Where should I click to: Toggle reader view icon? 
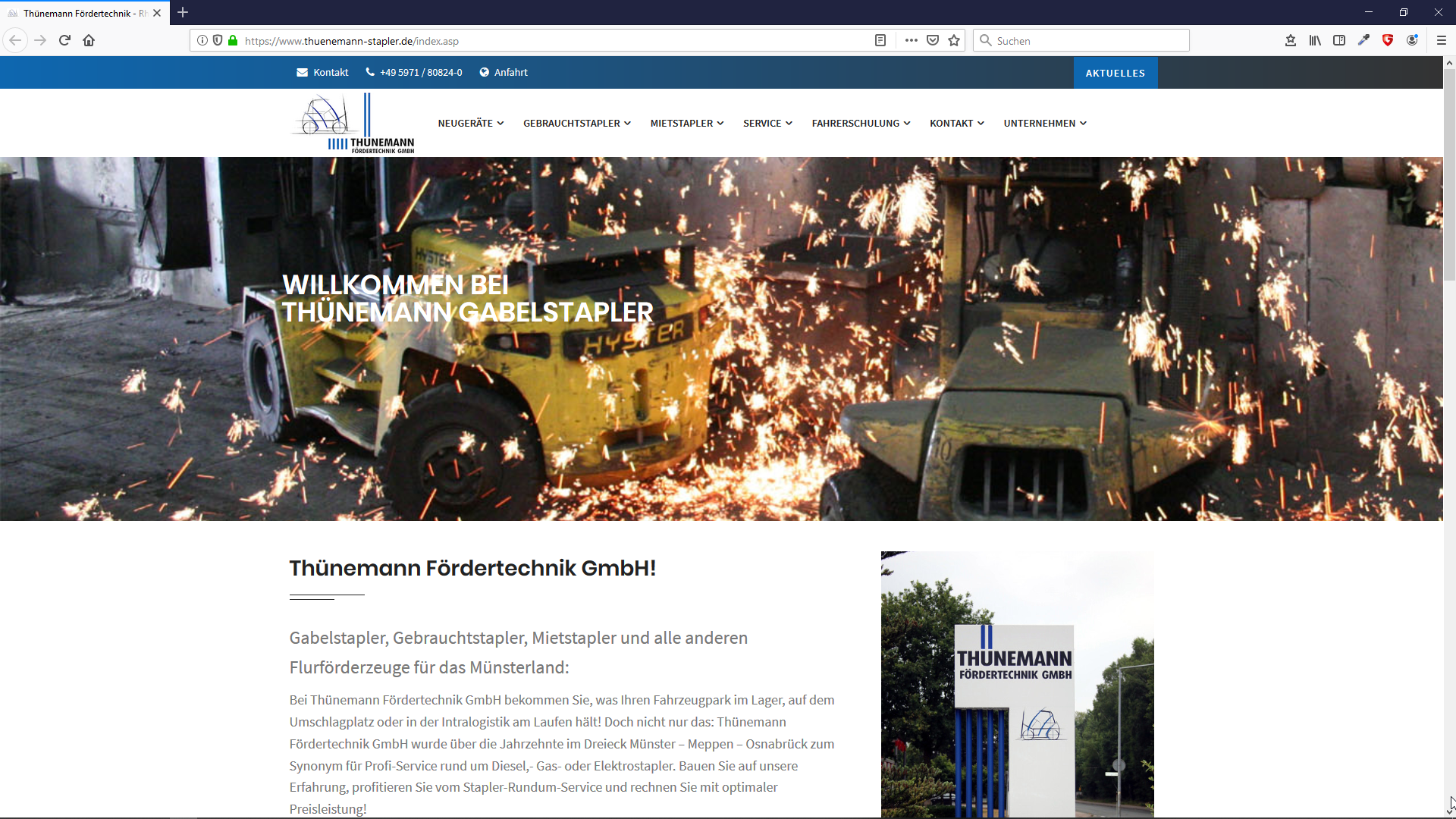tap(880, 40)
